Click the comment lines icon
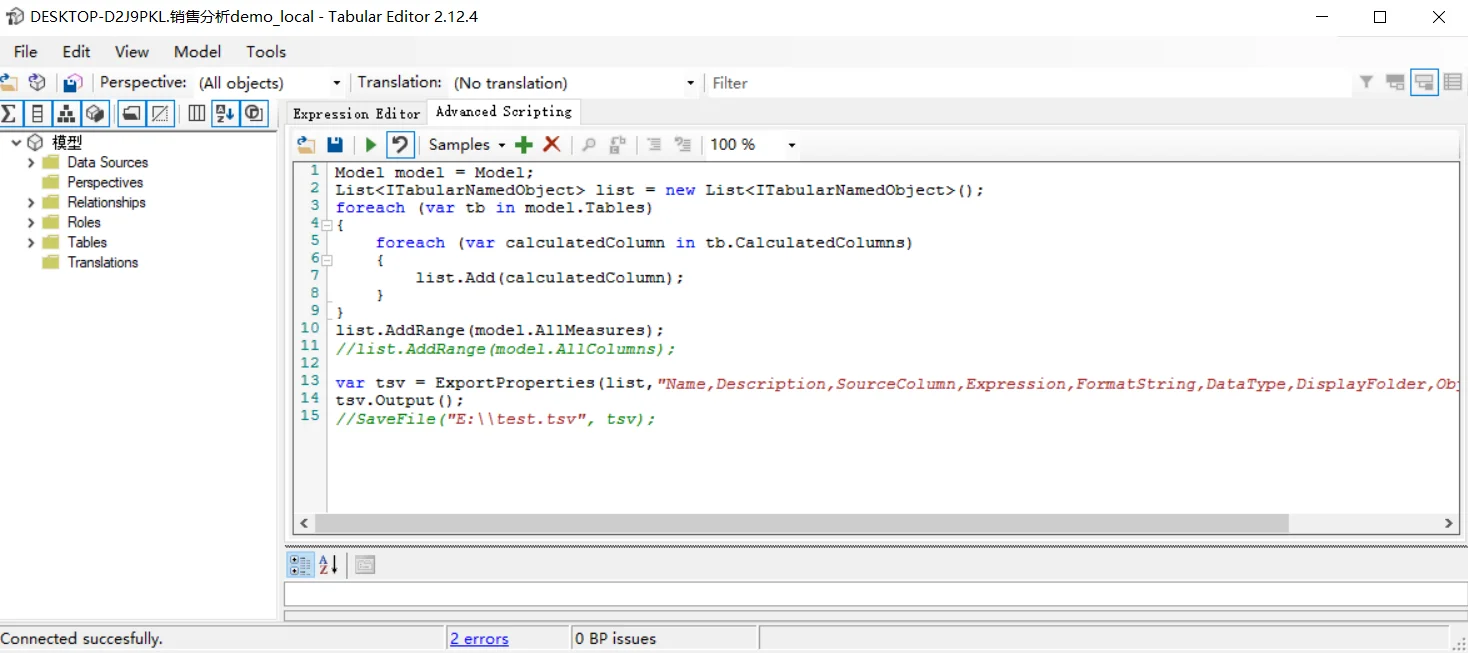The width and height of the screenshot is (1468, 653). coord(654,145)
